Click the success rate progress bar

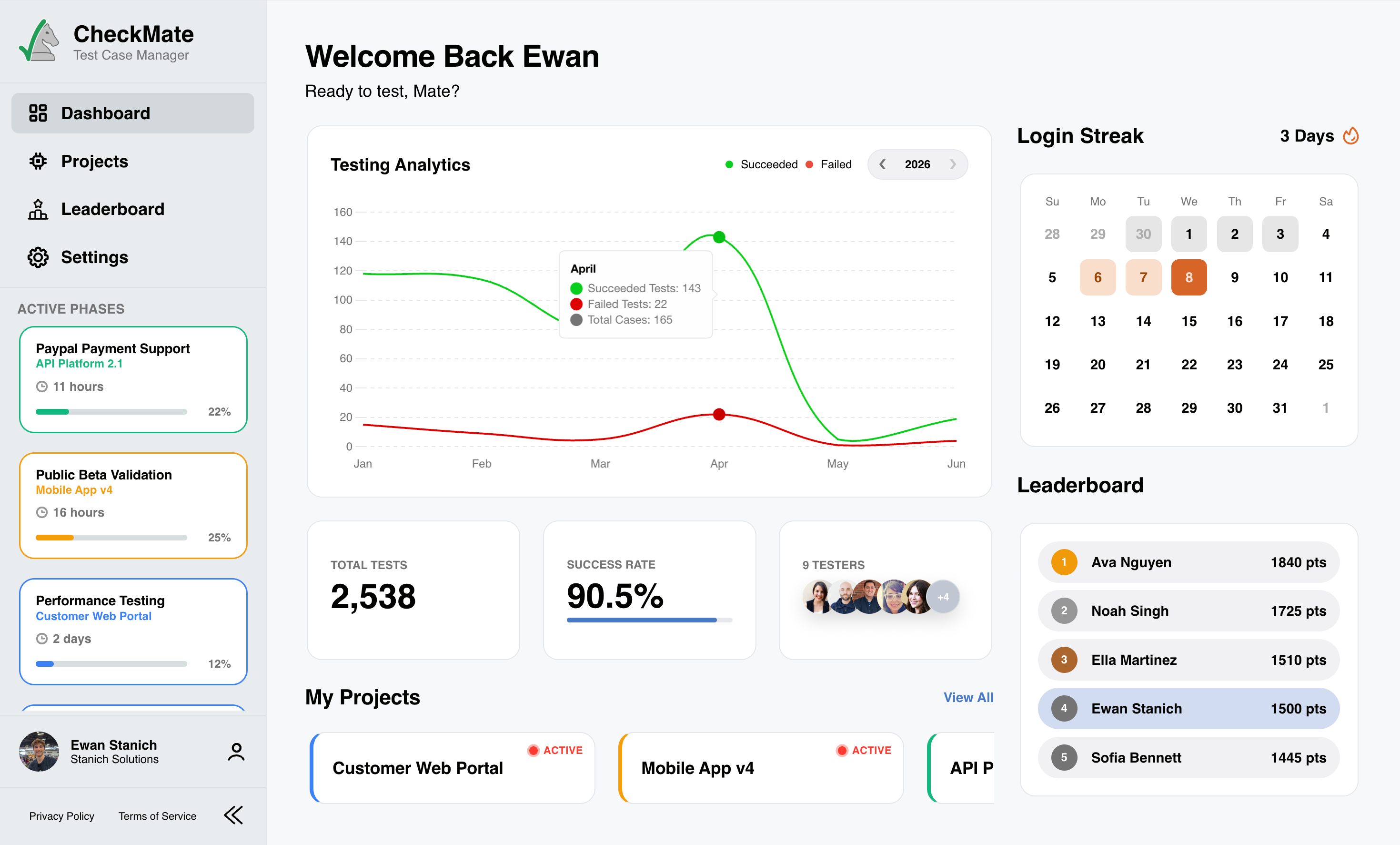point(649,620)
